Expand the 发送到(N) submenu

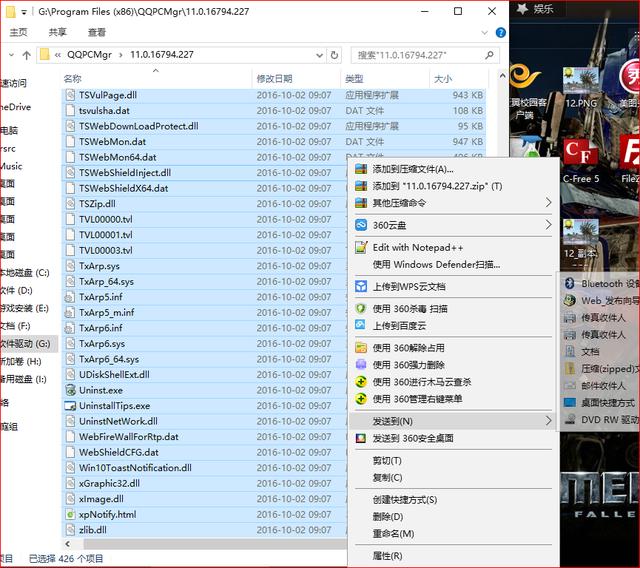pos(453,421)
